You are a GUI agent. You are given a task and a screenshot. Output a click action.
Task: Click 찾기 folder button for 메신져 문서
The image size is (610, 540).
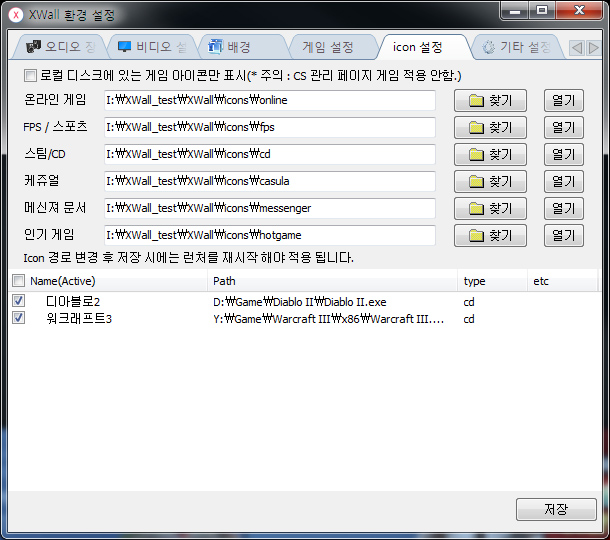[x=490, y=208]
